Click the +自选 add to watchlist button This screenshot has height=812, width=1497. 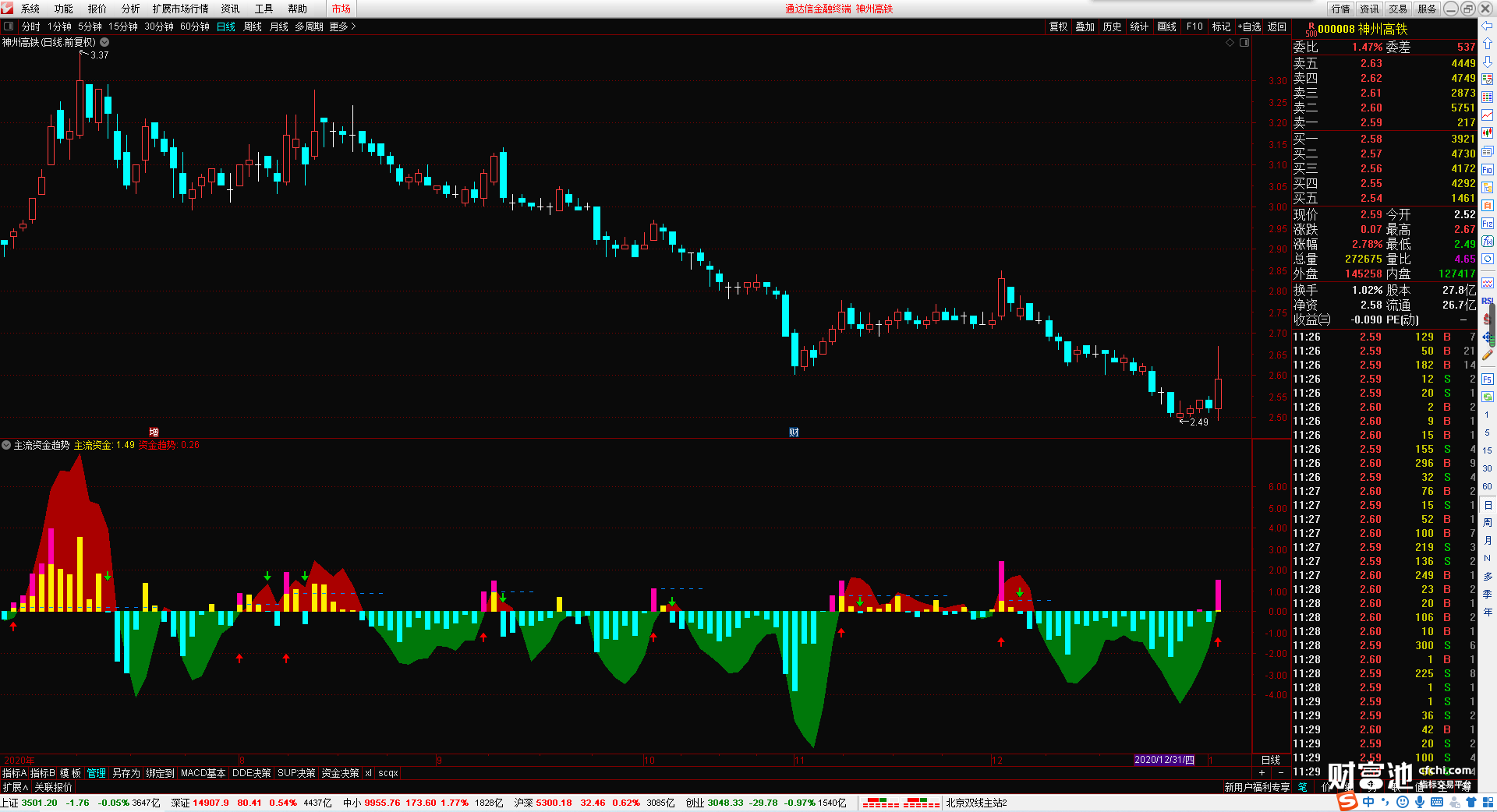click(x=1249, y=26)
